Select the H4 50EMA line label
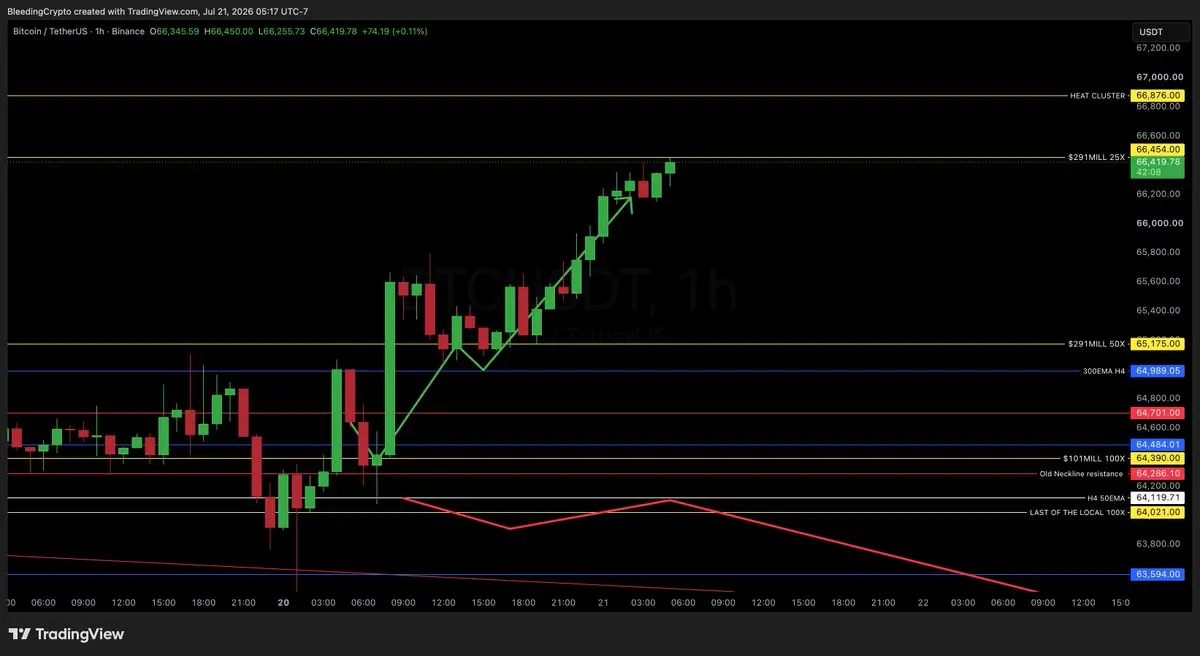 (x=1107, y=497)
